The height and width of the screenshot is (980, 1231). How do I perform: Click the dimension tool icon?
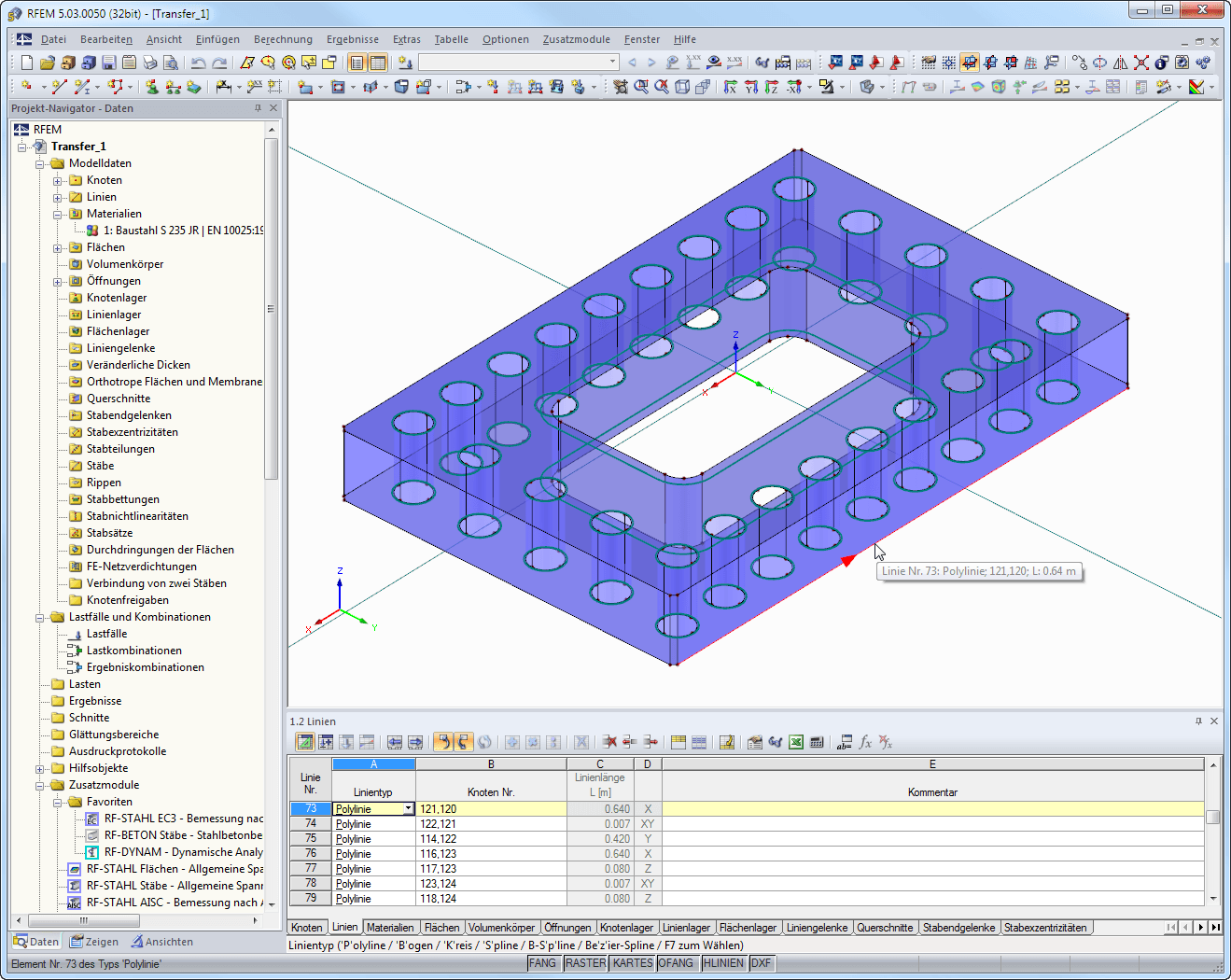click(224, 87)
